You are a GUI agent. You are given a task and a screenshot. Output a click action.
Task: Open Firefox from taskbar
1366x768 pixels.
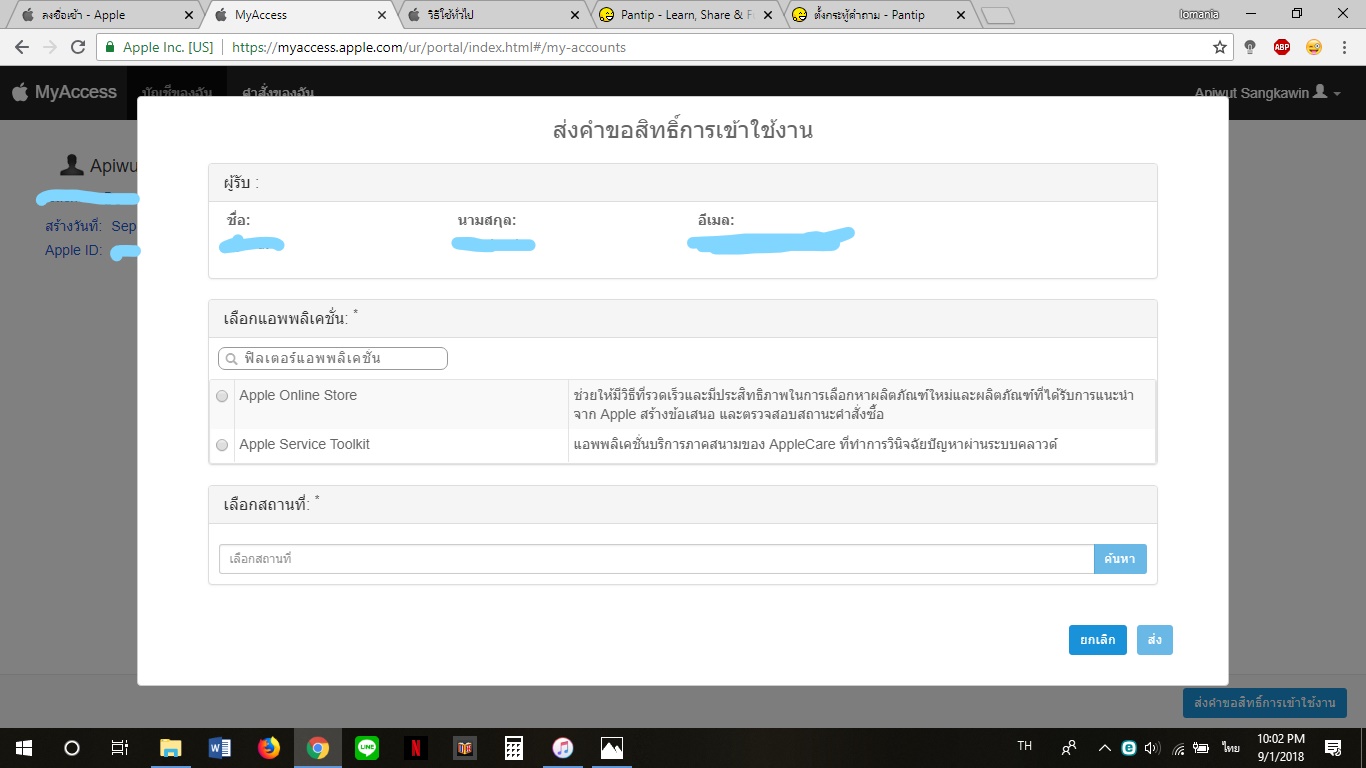tap(269, 747)
